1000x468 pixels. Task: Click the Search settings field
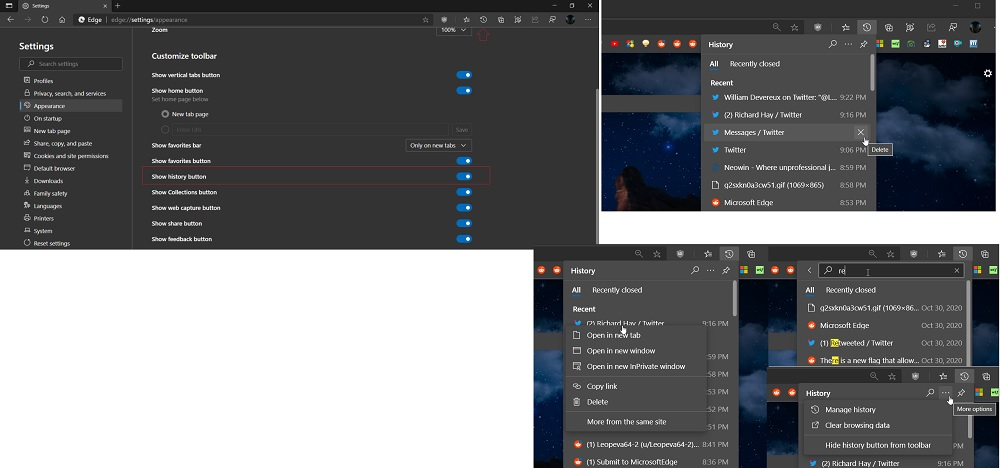[71, 64]
